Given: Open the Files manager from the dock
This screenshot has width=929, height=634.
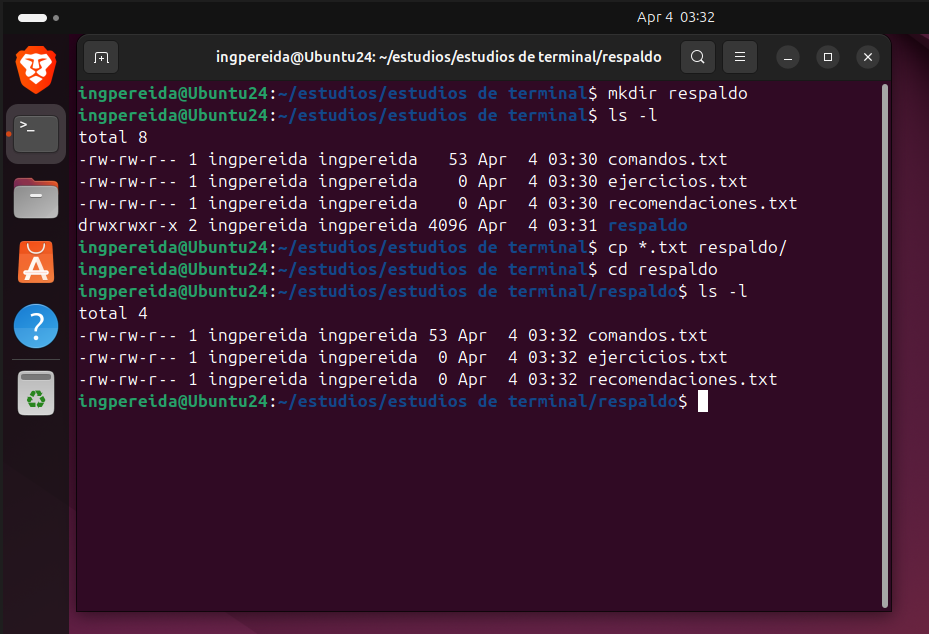Looking at the screenshot, I should [36, 198].
